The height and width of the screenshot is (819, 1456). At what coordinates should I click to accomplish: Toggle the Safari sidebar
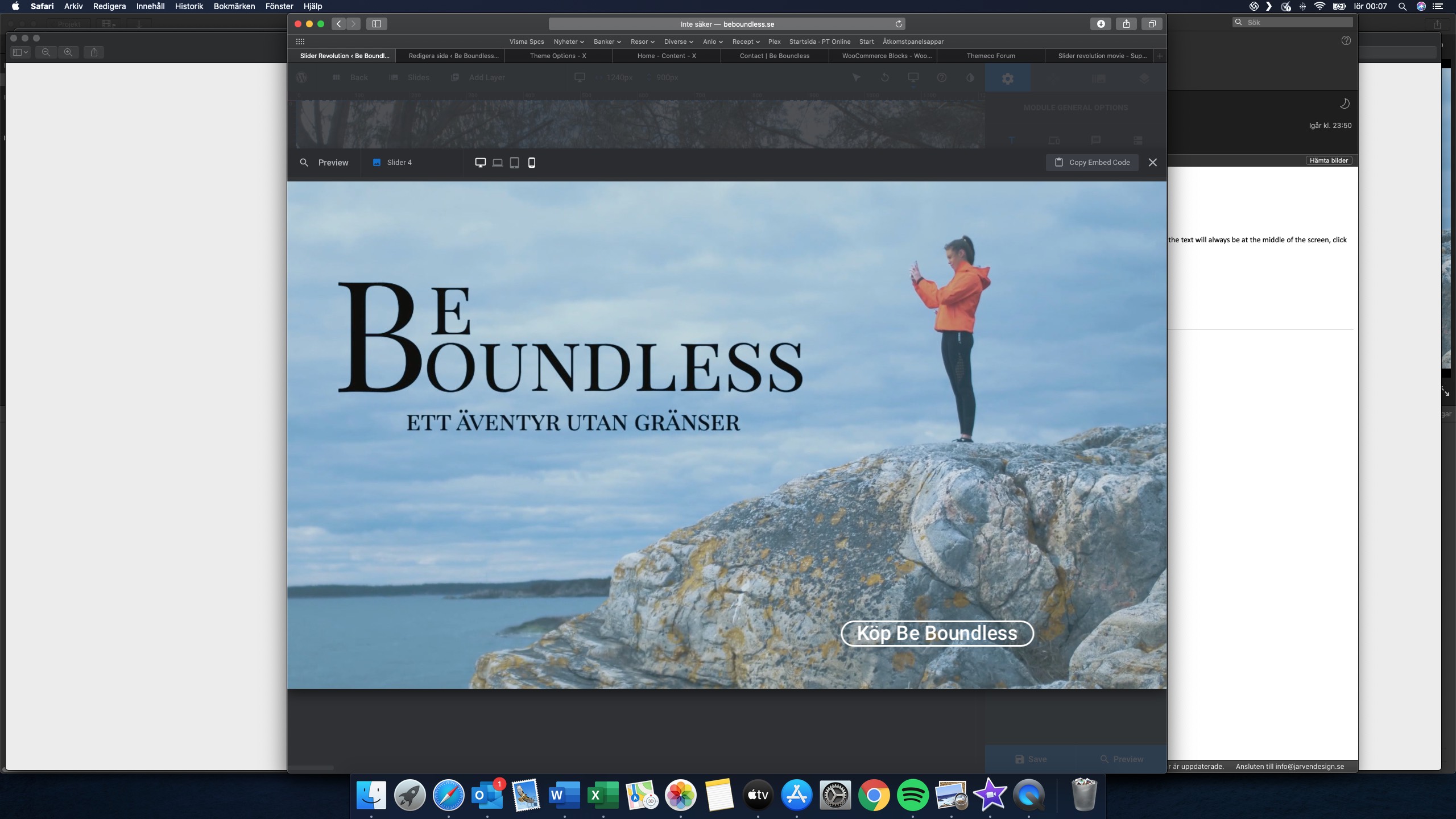(377, 24)
